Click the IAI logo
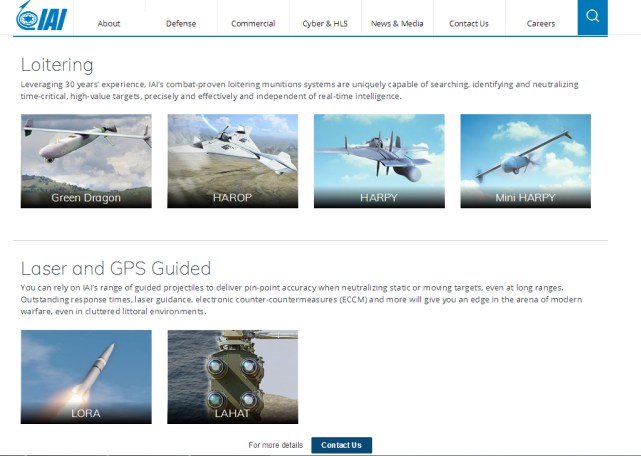Viewport: 641px width, 456px height. tap(38, 19)
